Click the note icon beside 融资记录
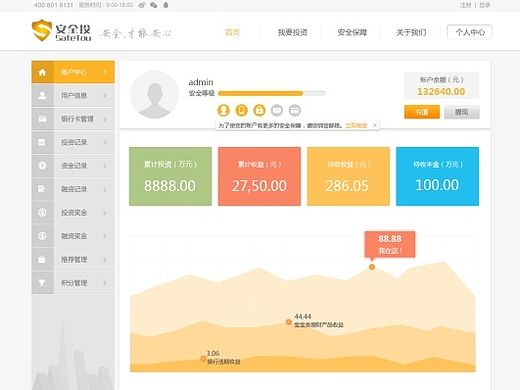 [42, 189]
